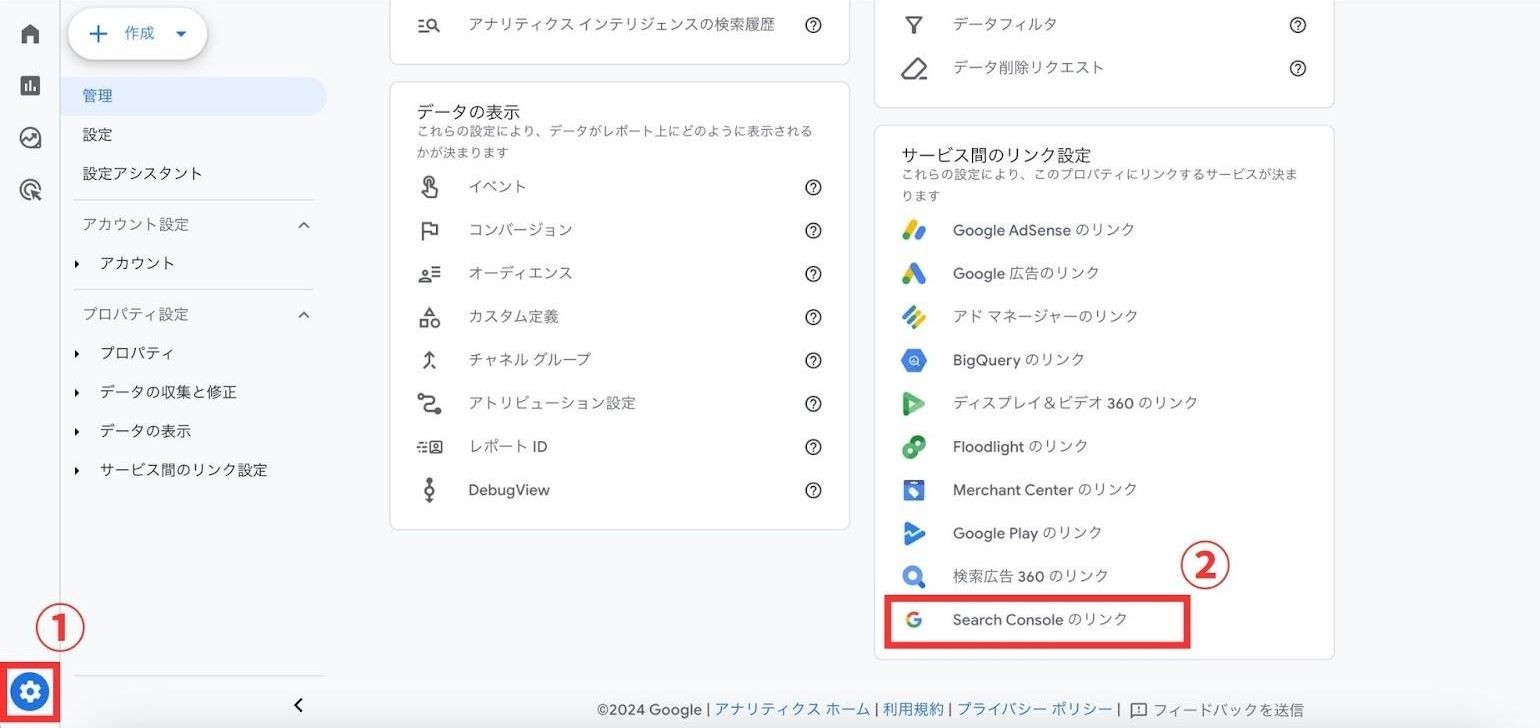Click the 作成 create button

click(x=137, y=34)
